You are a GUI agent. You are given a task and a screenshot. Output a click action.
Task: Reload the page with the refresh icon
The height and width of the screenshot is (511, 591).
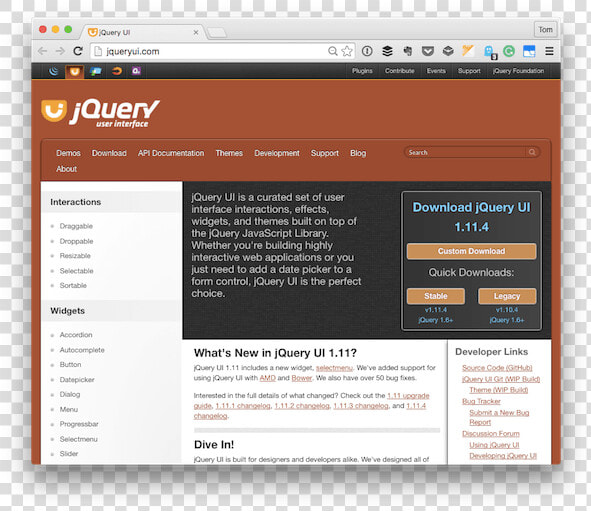point(78,51)
